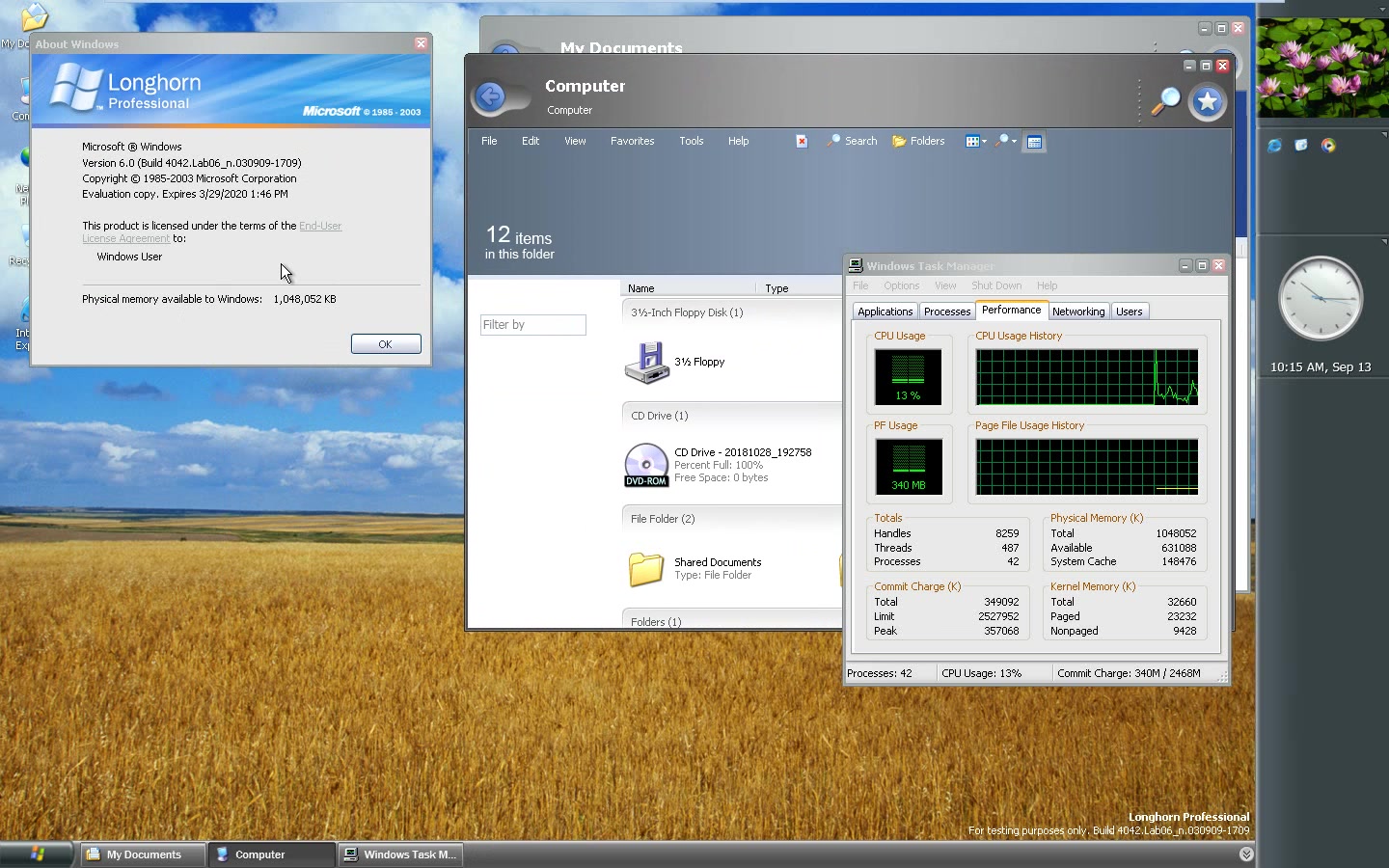Open the Tools menu in Computer window
Viewport: 1389px width, 868px height.
coord(692,141)
